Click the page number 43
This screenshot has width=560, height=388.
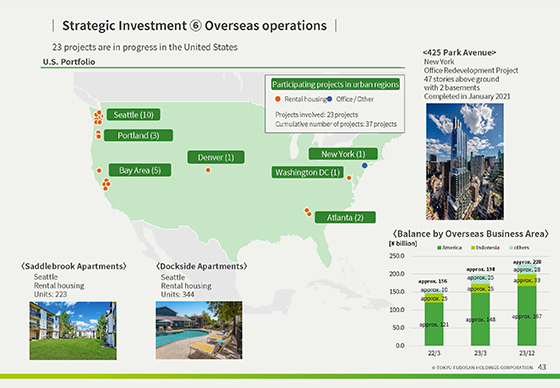tap(542, 367)
